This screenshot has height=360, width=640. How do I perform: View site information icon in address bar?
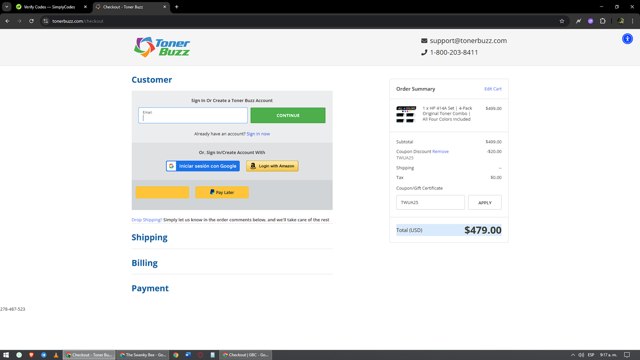[x=46, y=21]
